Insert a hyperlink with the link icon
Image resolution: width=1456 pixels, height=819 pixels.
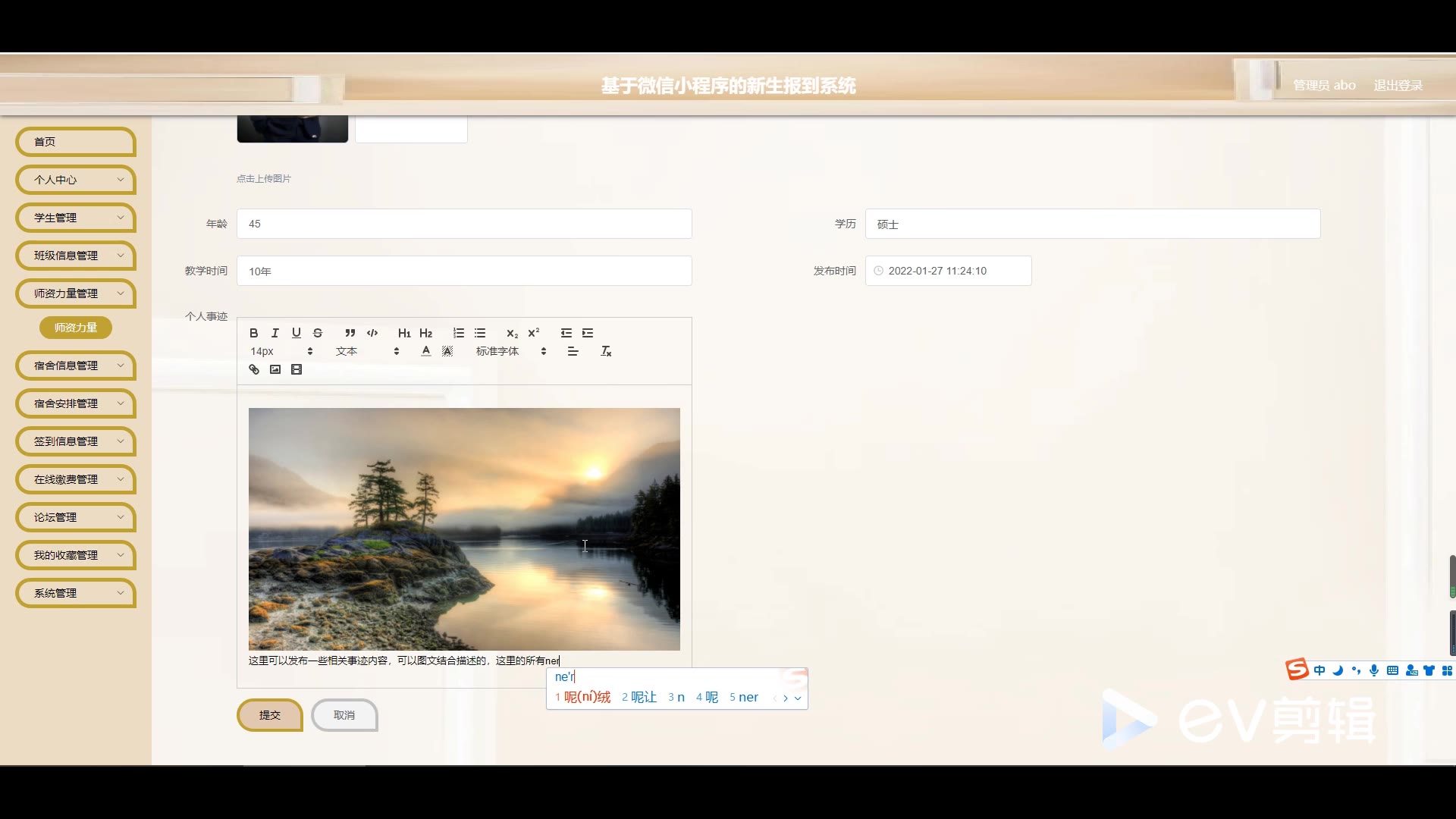coord(254,369)
